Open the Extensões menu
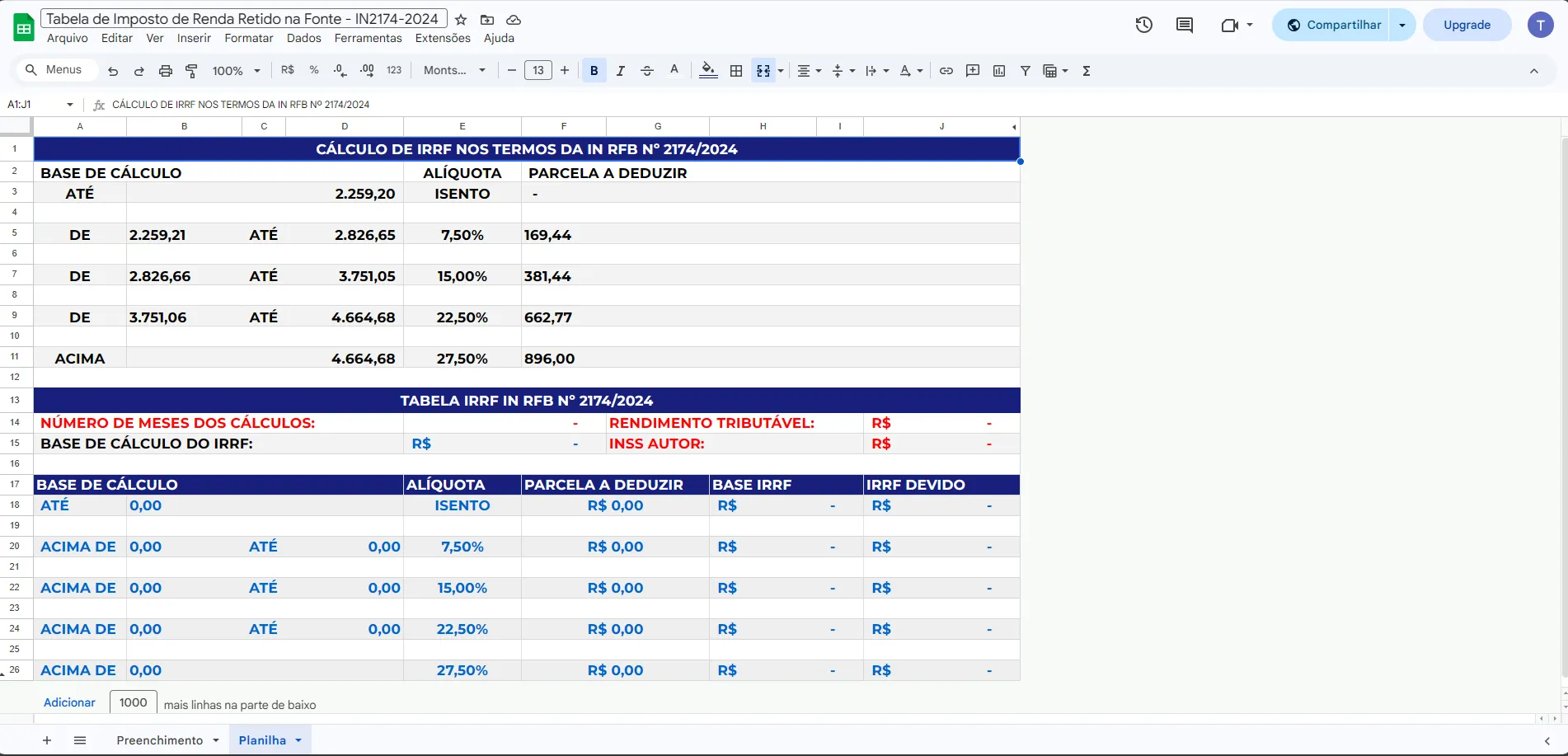Screen dimensions: 1568x756 (443, 38)
